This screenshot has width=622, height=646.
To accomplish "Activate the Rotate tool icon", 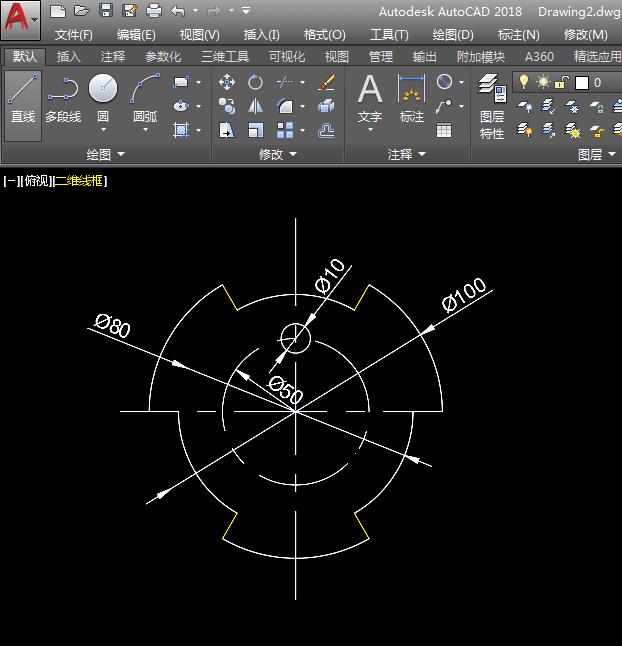I will (x=256, y=82).
